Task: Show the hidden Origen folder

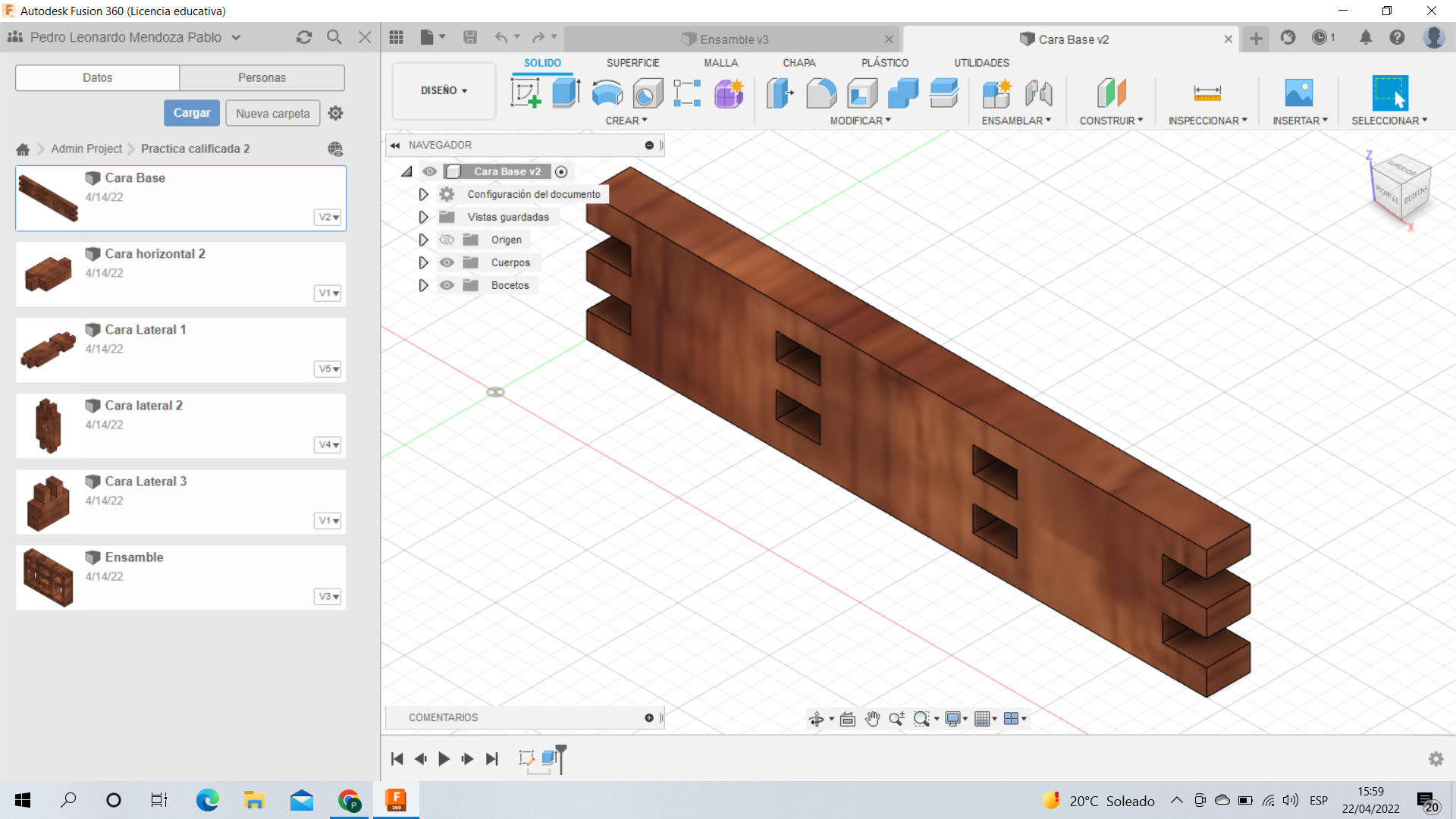Action: [447, 240]
